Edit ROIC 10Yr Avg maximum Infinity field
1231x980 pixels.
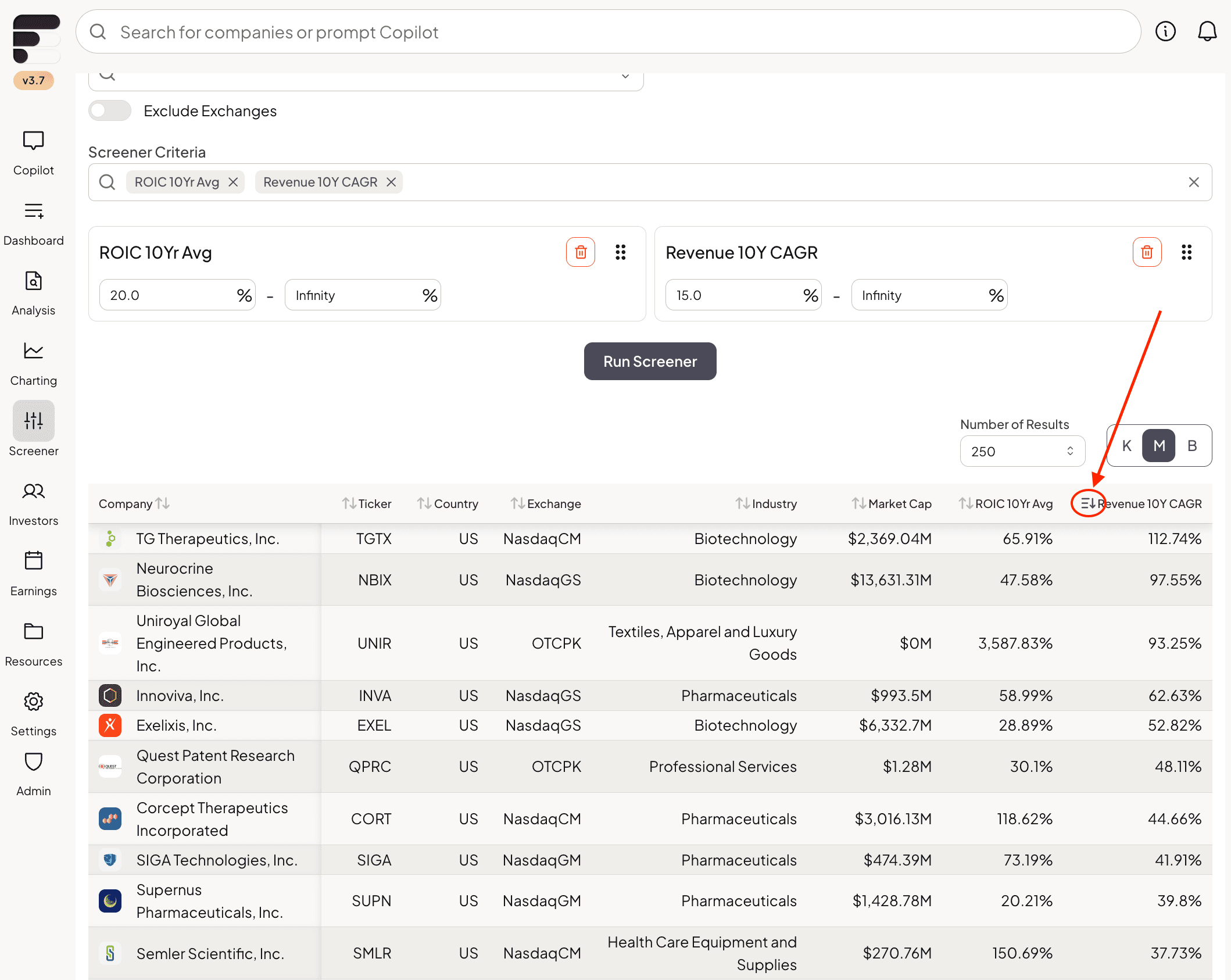[x=363, y=295]
